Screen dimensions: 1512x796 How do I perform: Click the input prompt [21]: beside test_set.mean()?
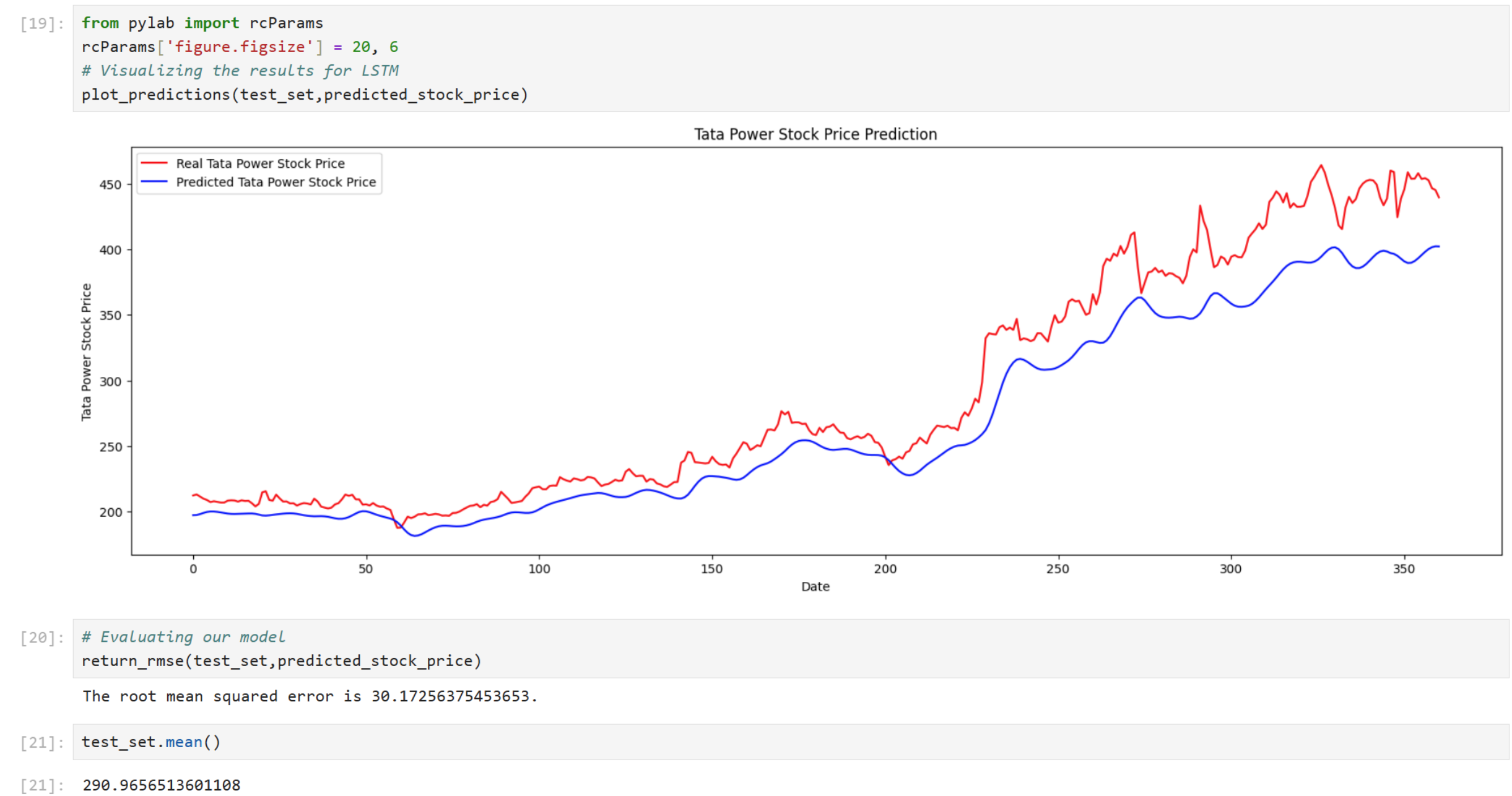point(42,742)
